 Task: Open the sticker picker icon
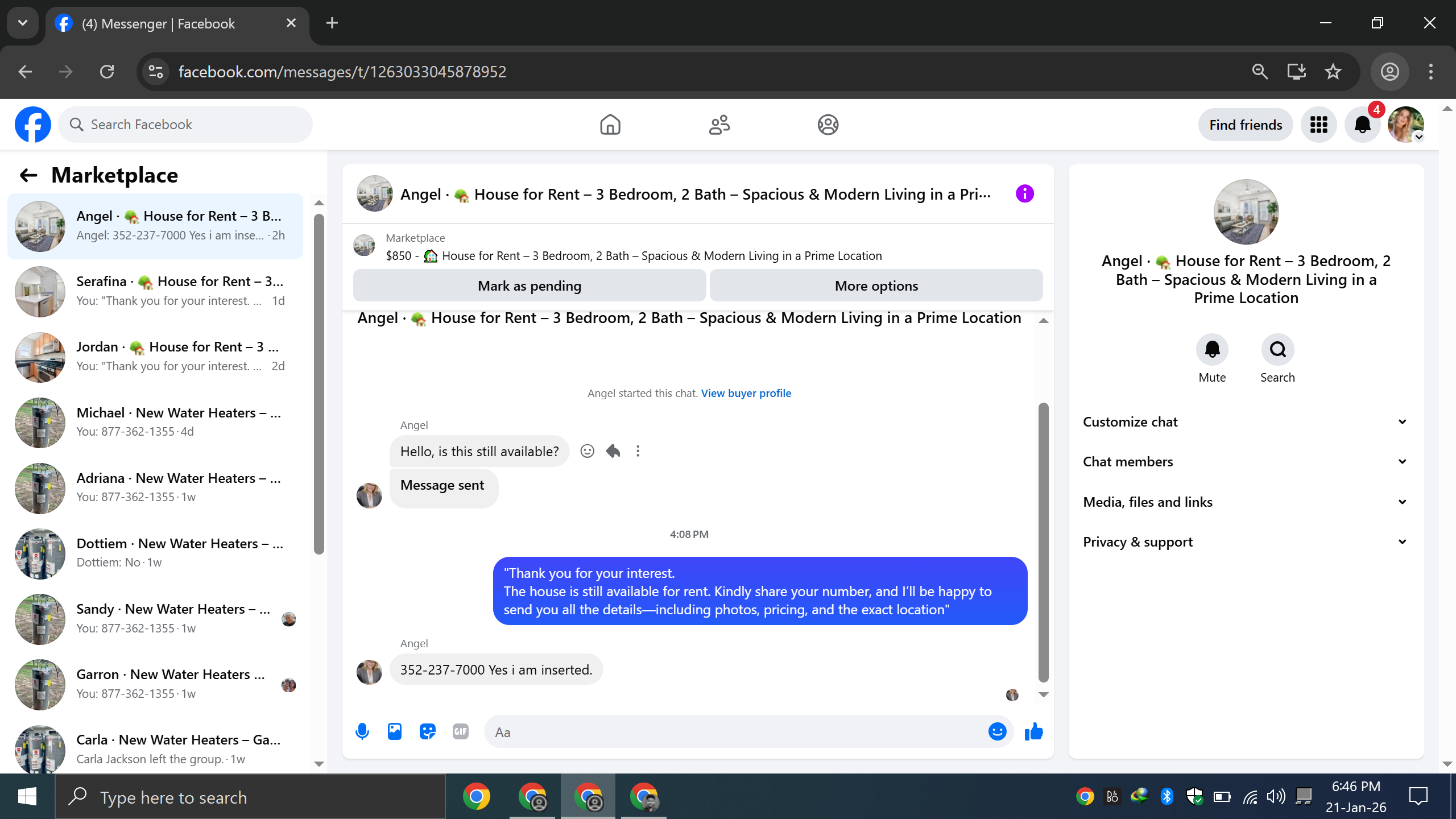427,731
